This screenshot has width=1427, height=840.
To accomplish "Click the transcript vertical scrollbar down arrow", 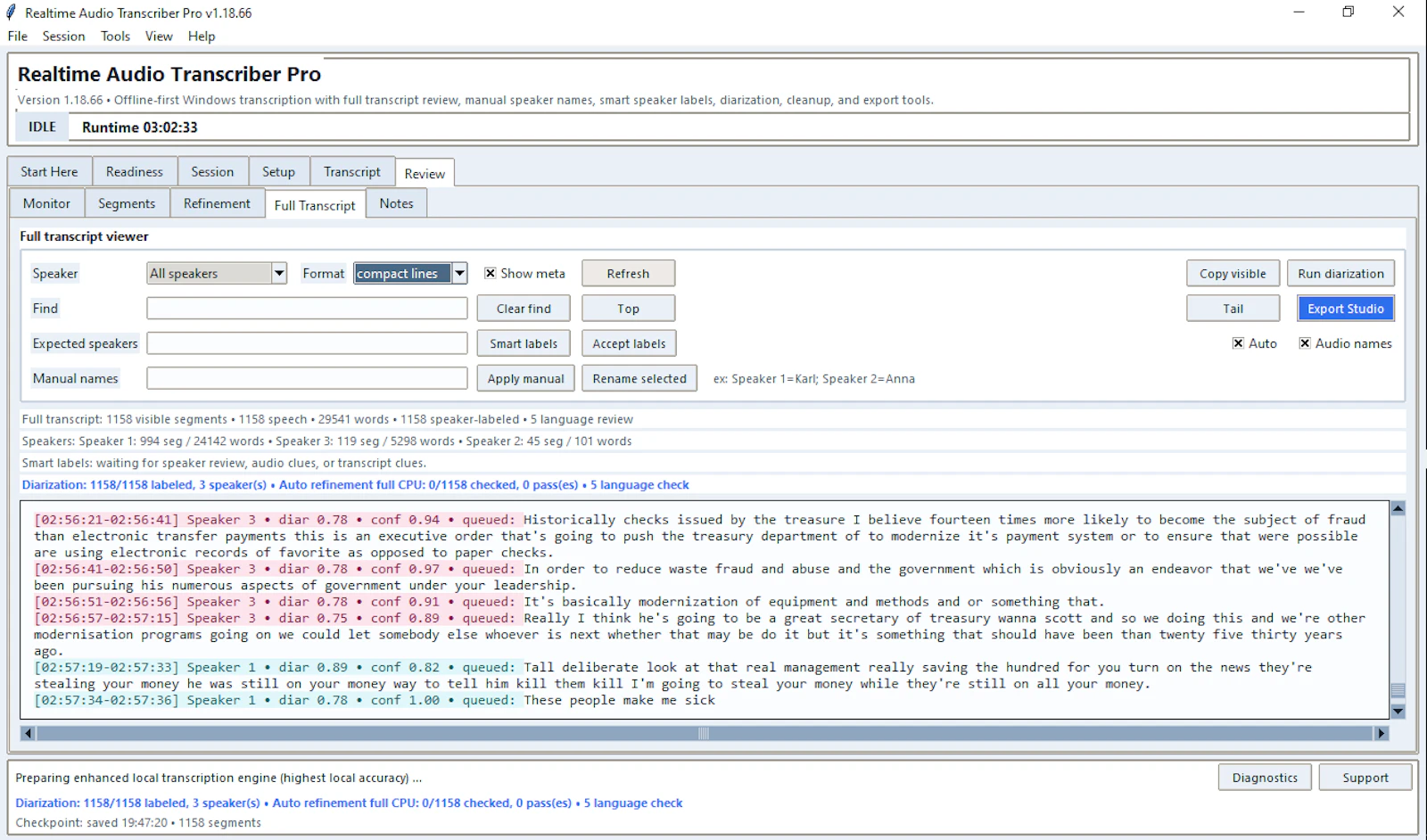I will point(1398,712).
